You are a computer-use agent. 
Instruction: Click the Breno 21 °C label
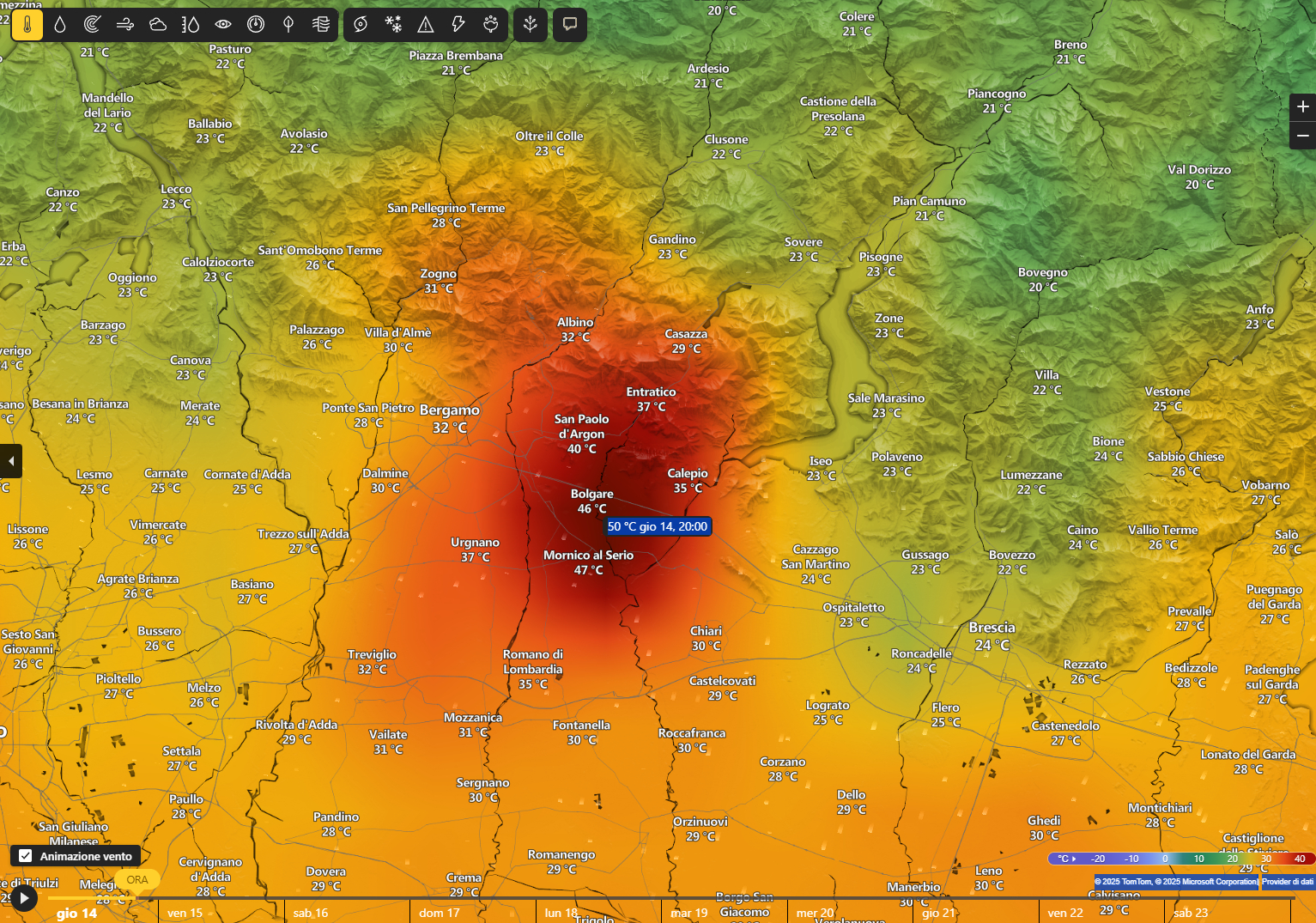[1070, 52]
